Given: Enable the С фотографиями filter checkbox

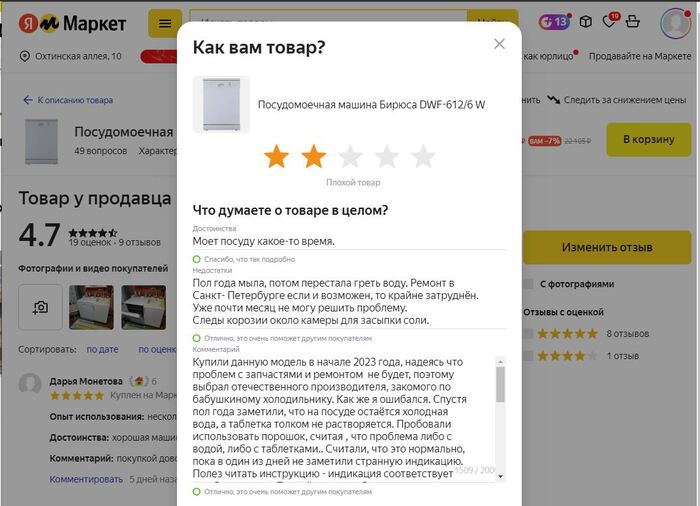Looking at the screenshot, I should 529,284.
